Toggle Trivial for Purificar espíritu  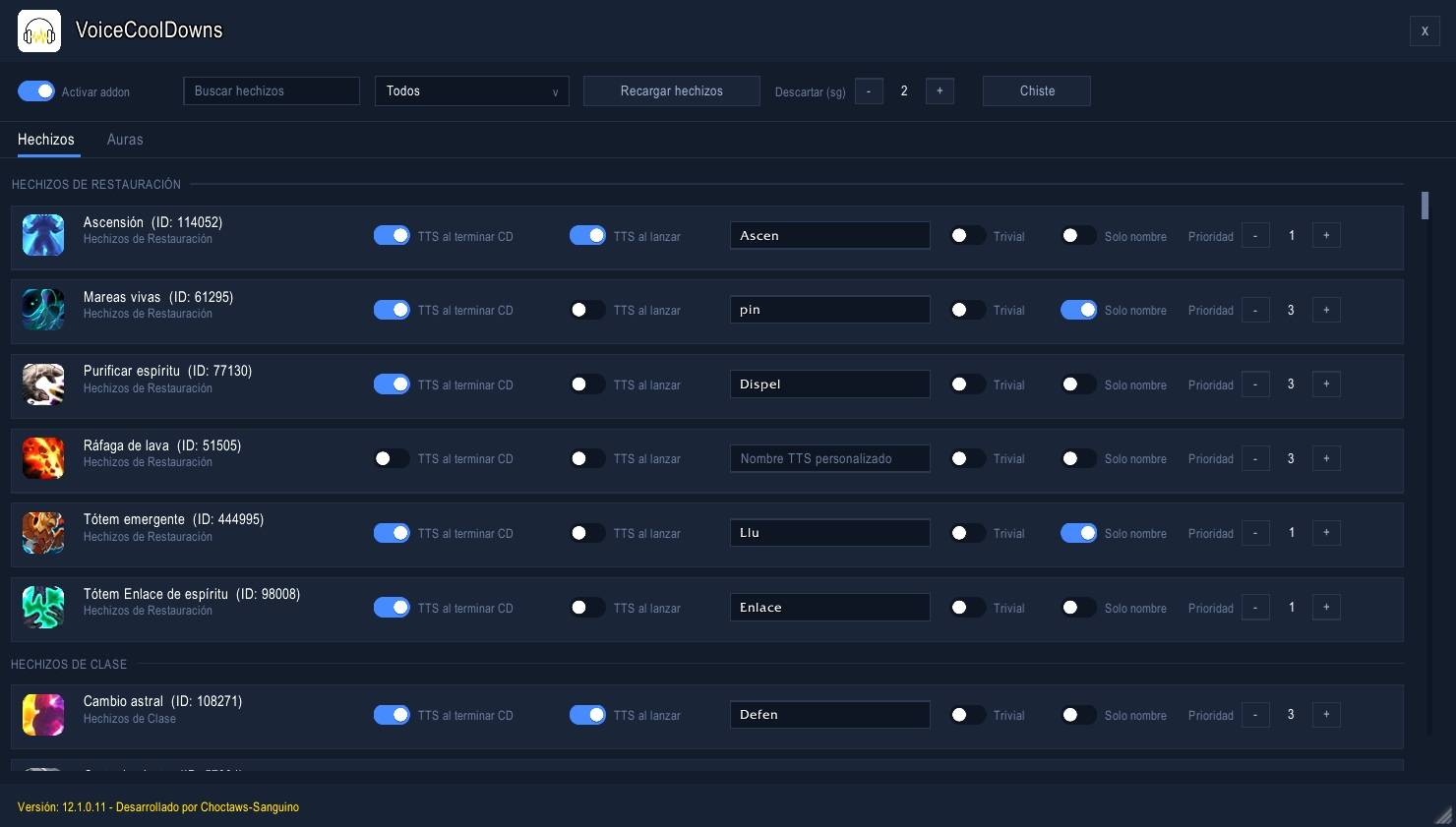pyautogui.click(x=968, y=384)
